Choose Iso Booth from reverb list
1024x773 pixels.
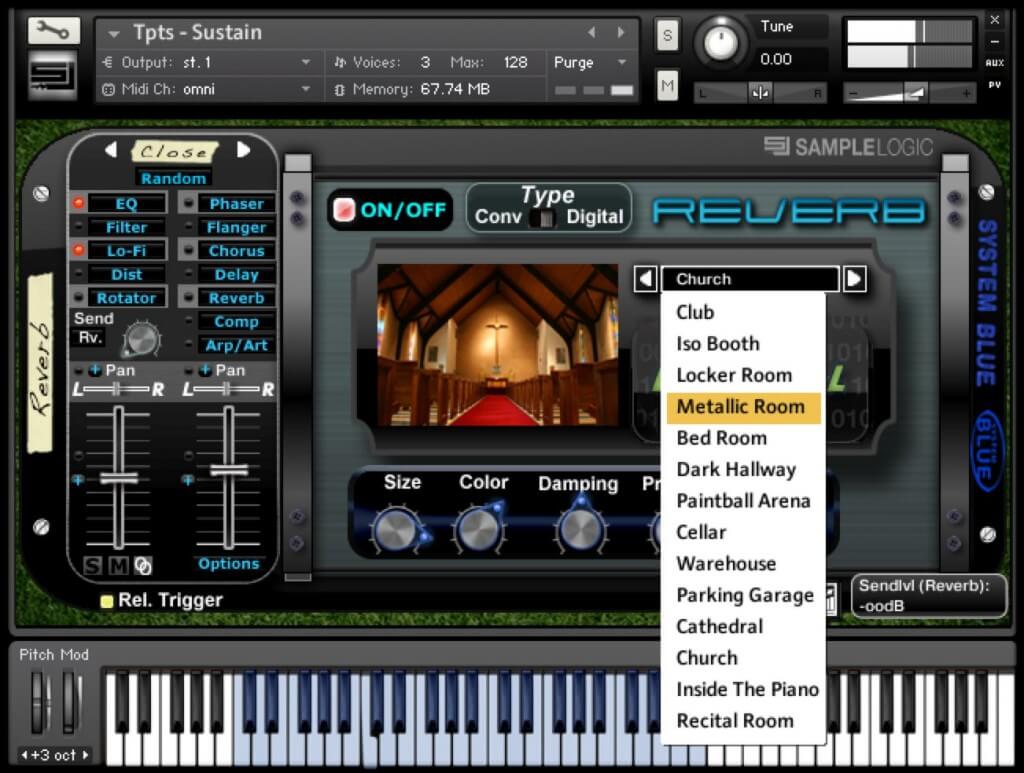[744, 343]
